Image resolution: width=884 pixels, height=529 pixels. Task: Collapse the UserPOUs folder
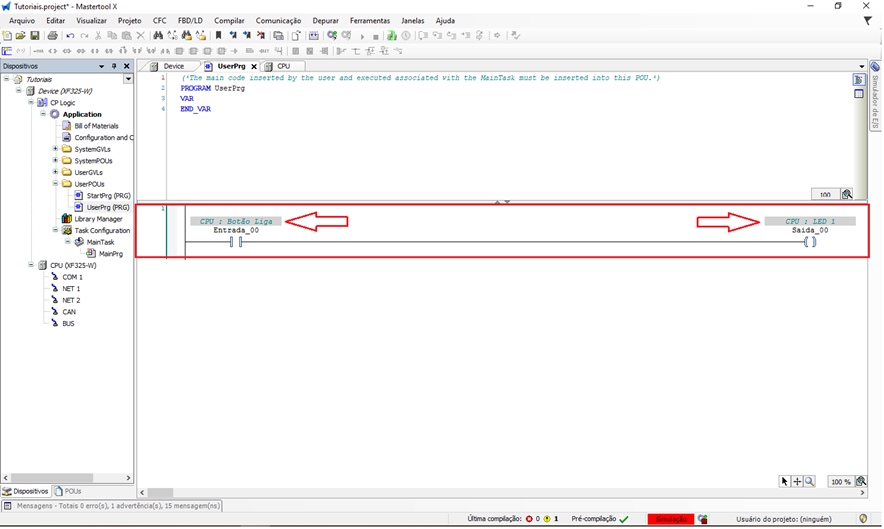click(x=55, y=184)
